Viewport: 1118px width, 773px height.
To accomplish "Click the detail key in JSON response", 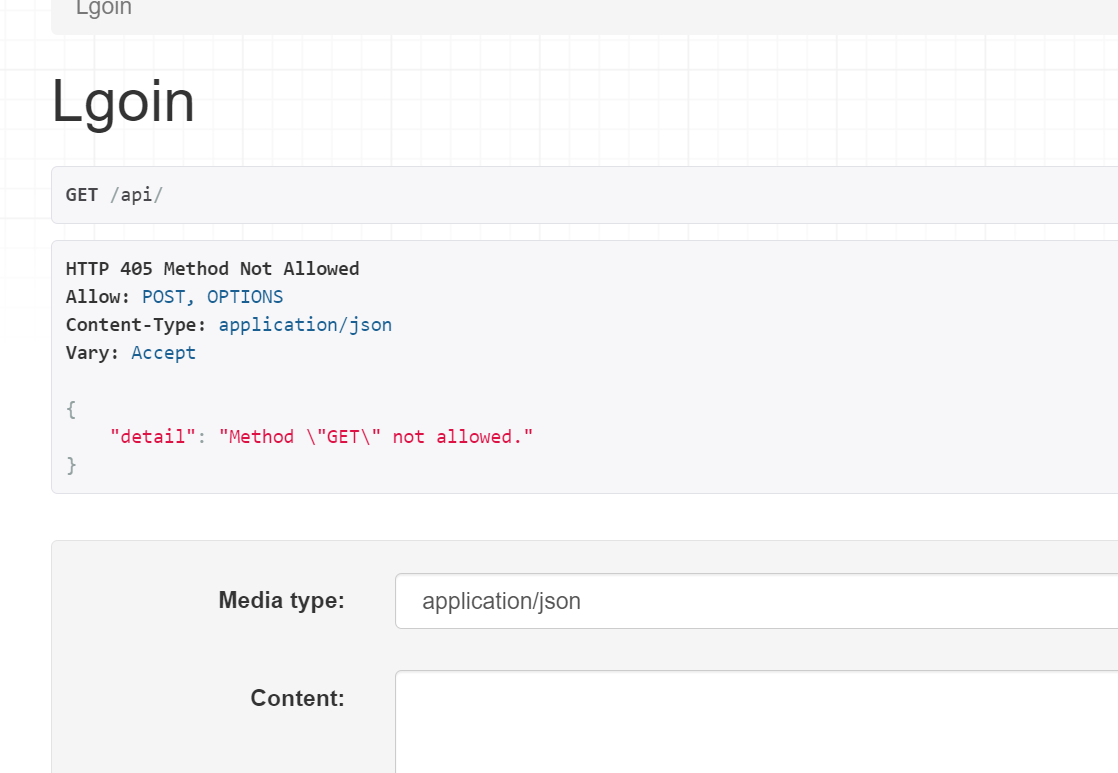I will click(x=152, y=436).
